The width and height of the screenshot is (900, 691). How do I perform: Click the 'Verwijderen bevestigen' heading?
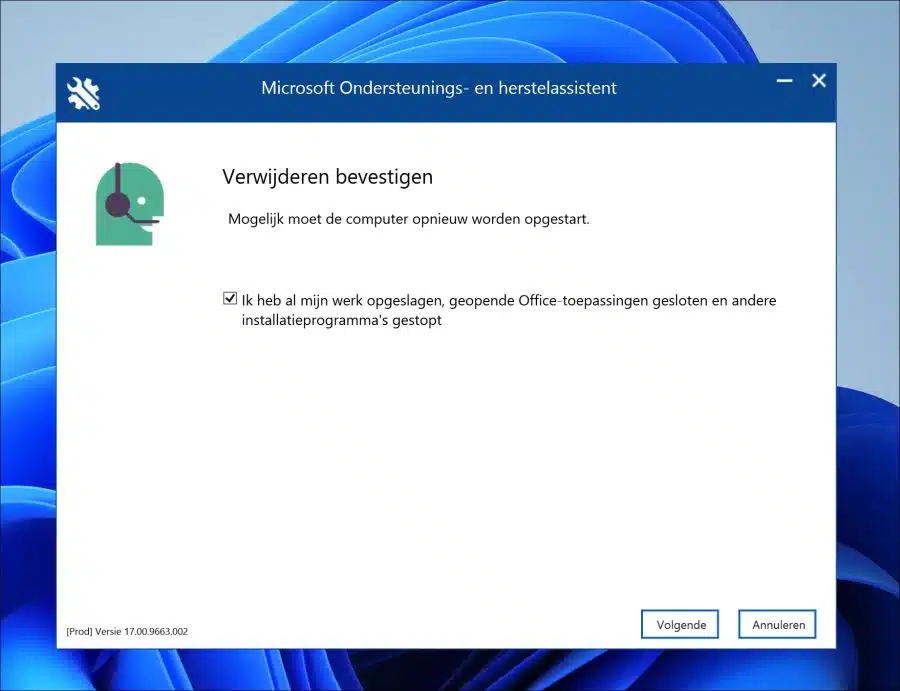point(328,176)
